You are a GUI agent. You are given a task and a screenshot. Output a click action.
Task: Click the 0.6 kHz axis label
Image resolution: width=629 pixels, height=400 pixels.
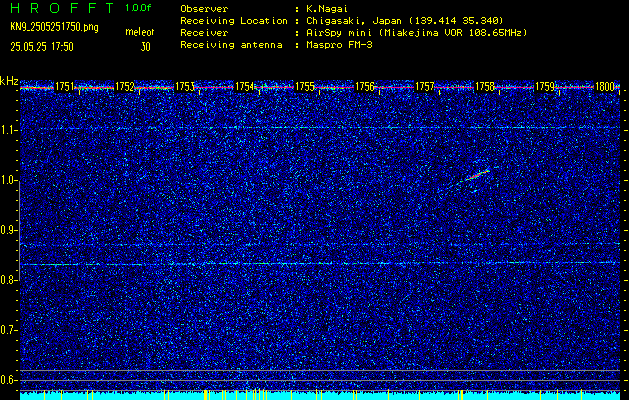[9, 380]
